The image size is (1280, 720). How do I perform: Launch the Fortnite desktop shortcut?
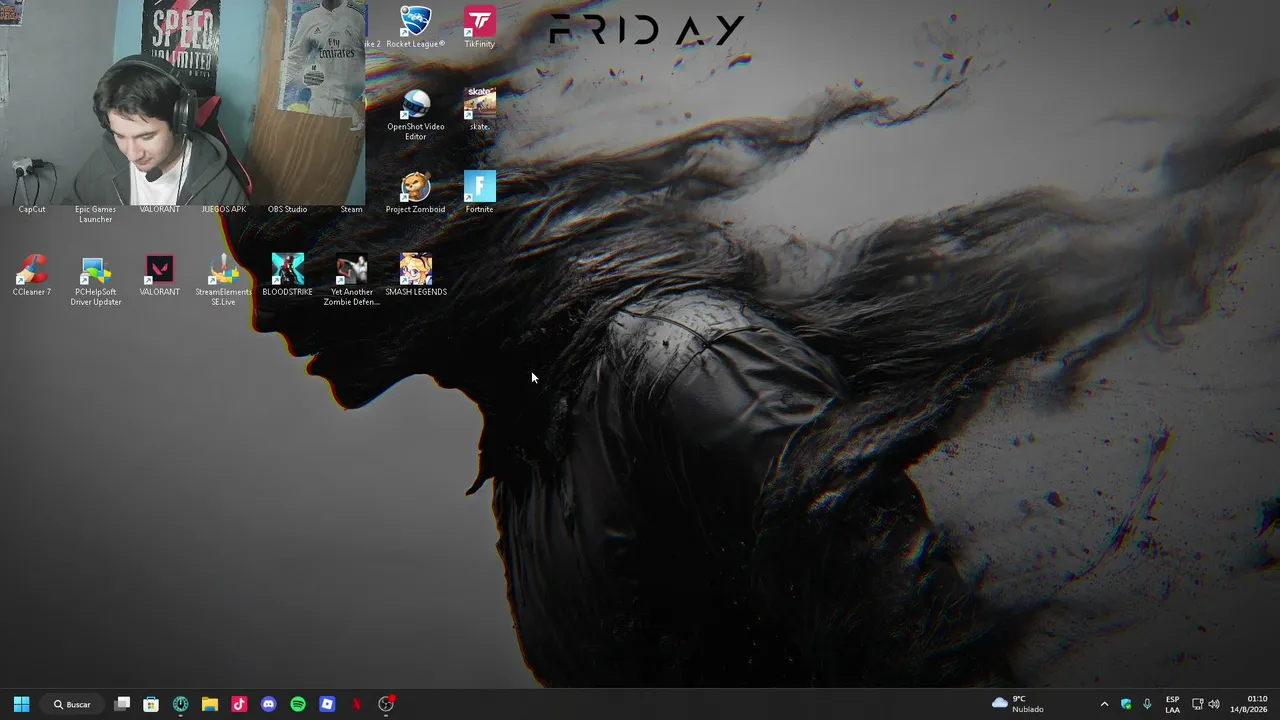point(479,192)
